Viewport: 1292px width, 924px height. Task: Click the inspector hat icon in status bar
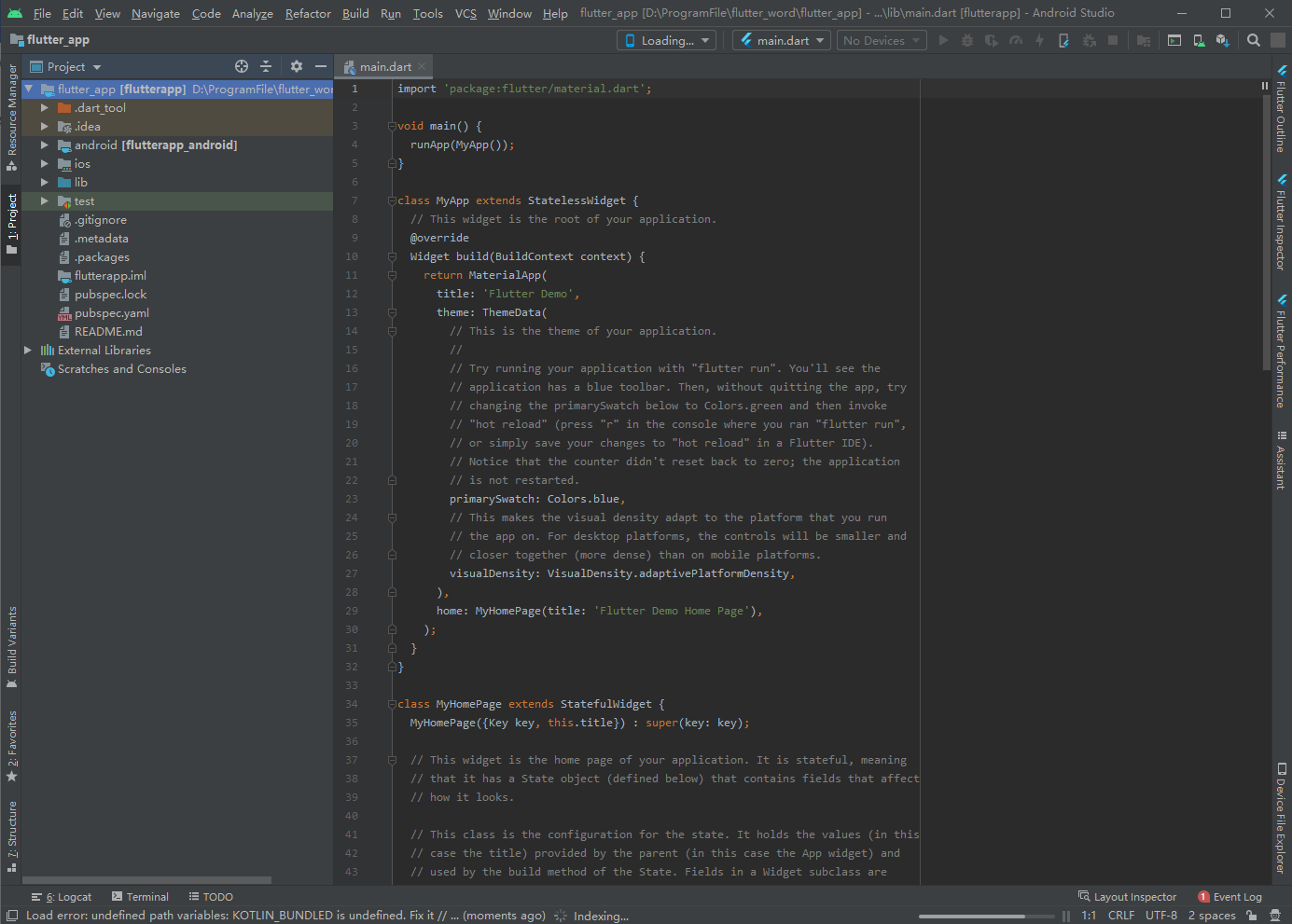[x=1275, y=916]
